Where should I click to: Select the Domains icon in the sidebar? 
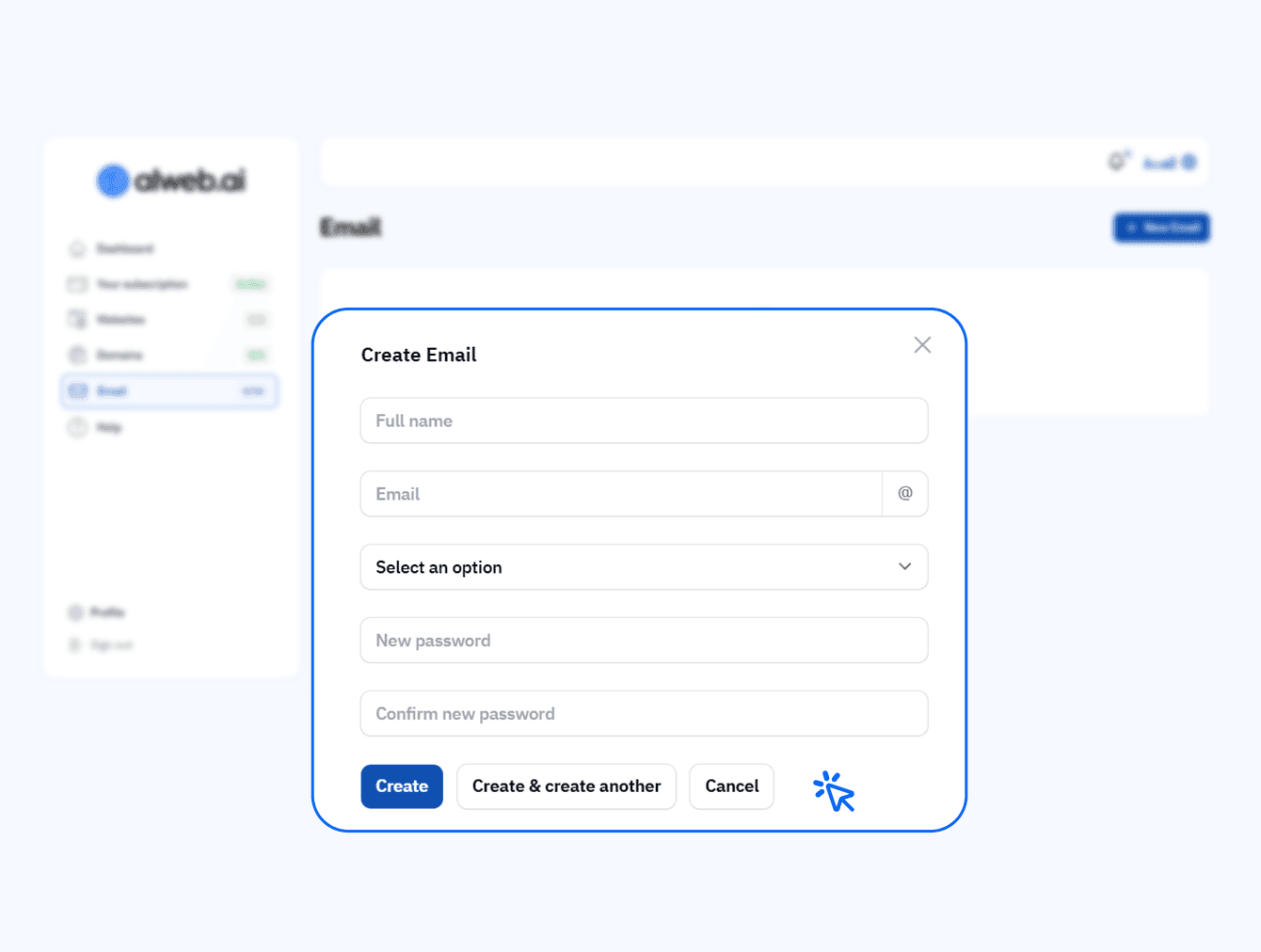77,355
